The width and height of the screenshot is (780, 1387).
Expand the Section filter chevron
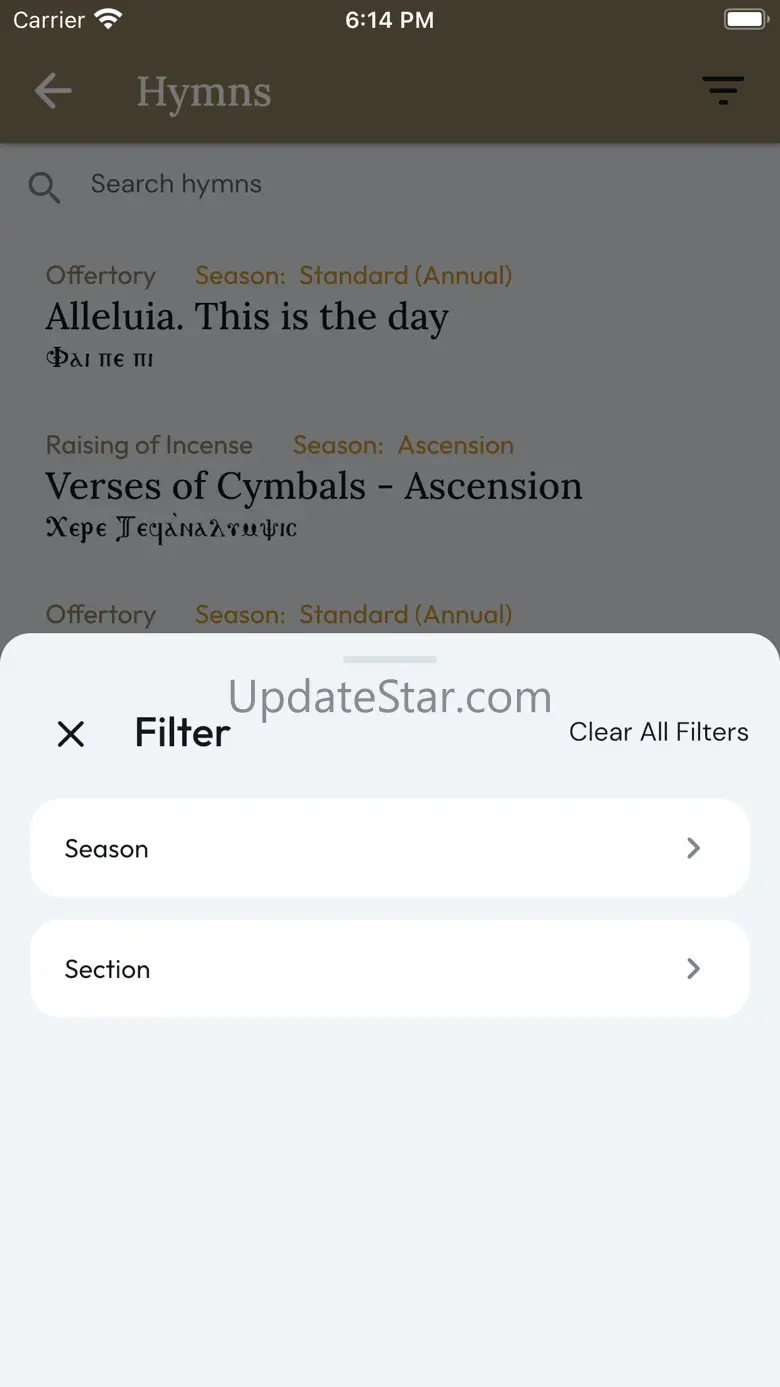click(x=693, y=968)
